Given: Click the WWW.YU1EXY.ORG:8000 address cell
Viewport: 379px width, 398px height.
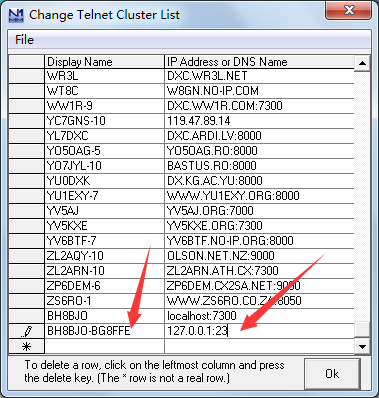Looking at the screenshot, I should (259, 196).
